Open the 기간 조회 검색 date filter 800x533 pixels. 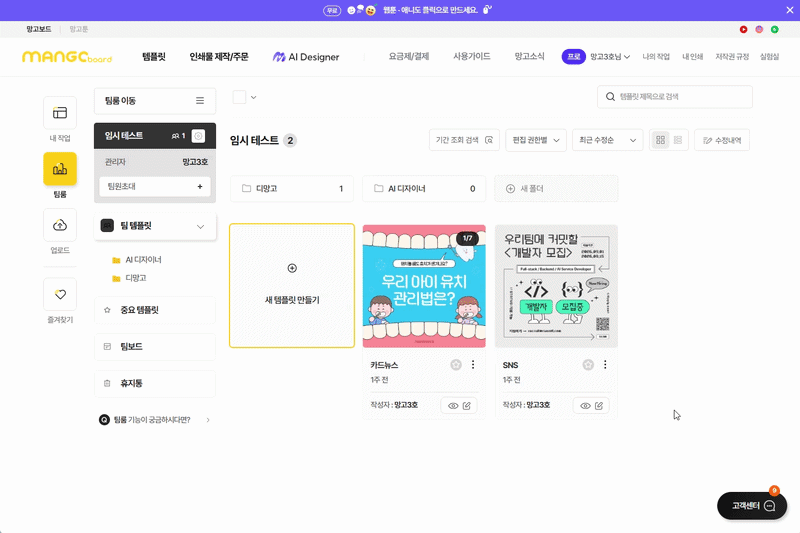[464, 140]
